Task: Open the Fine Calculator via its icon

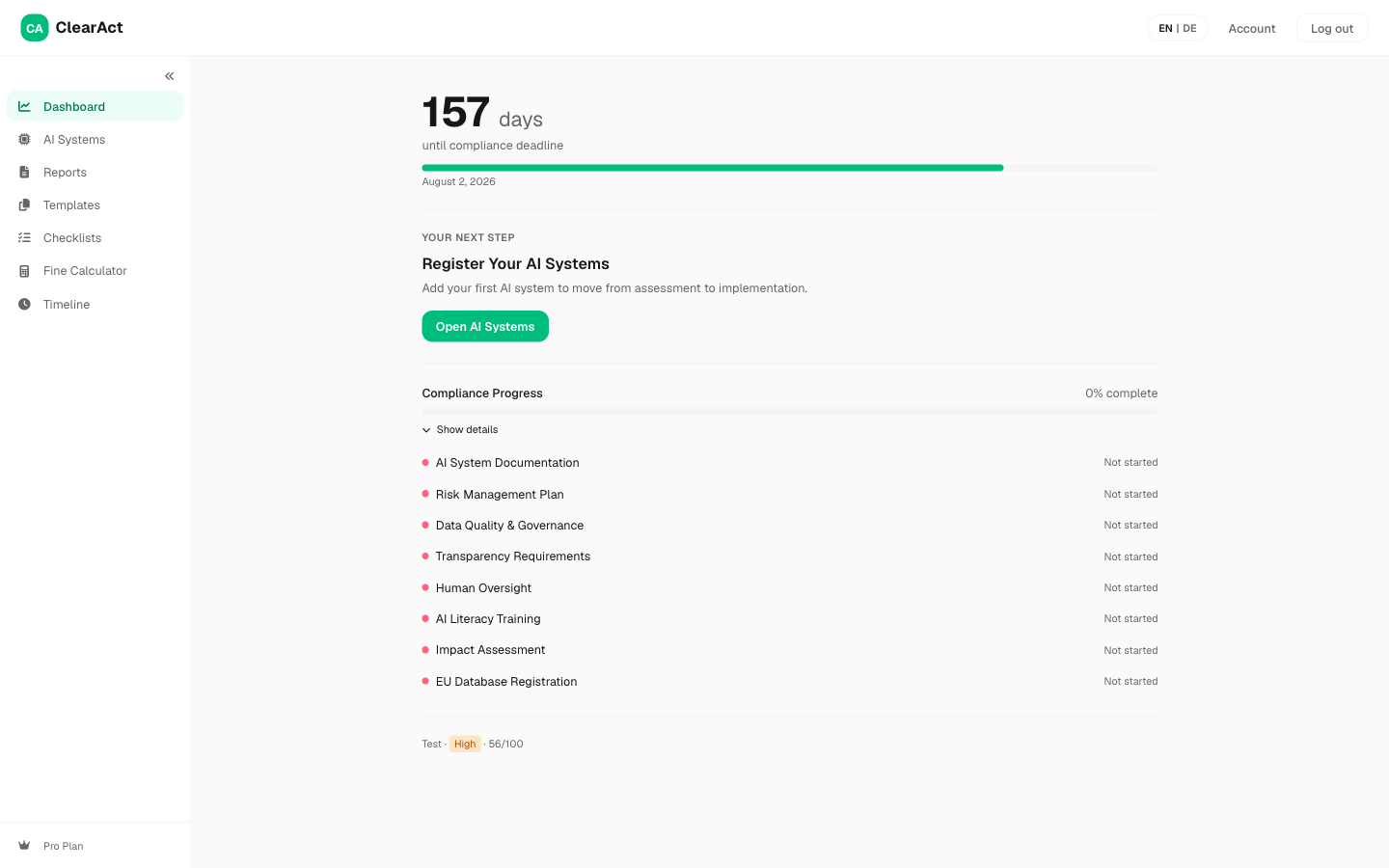Action: coord(23,271)
